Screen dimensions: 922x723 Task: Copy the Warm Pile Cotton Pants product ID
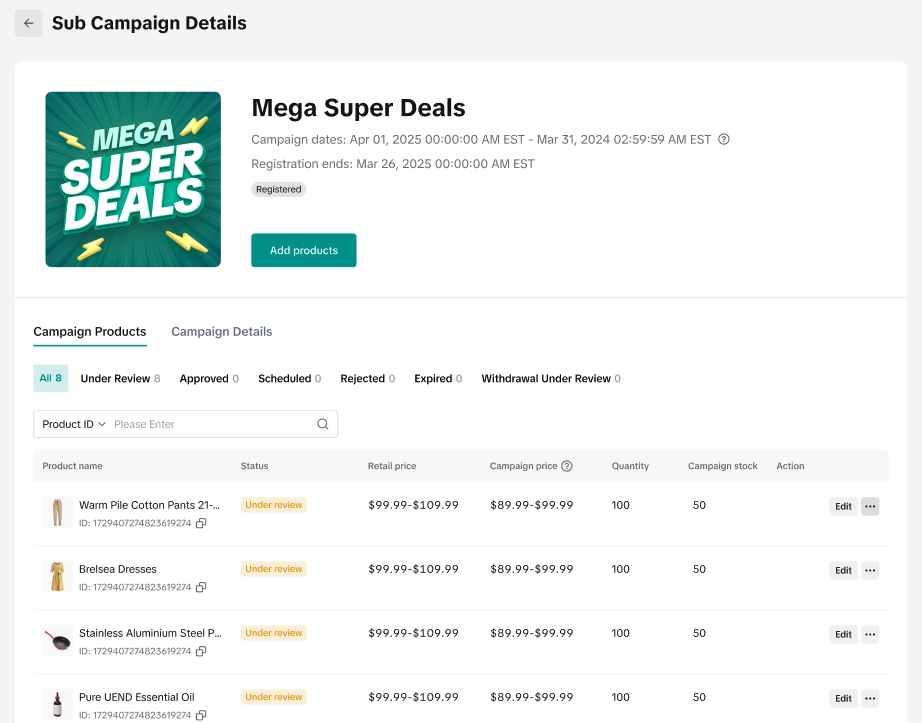tap(201, 523)
